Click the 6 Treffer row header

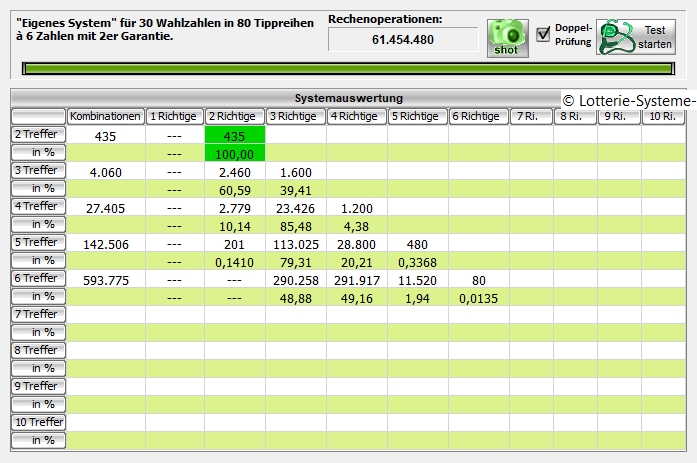(x=38, y=278)
